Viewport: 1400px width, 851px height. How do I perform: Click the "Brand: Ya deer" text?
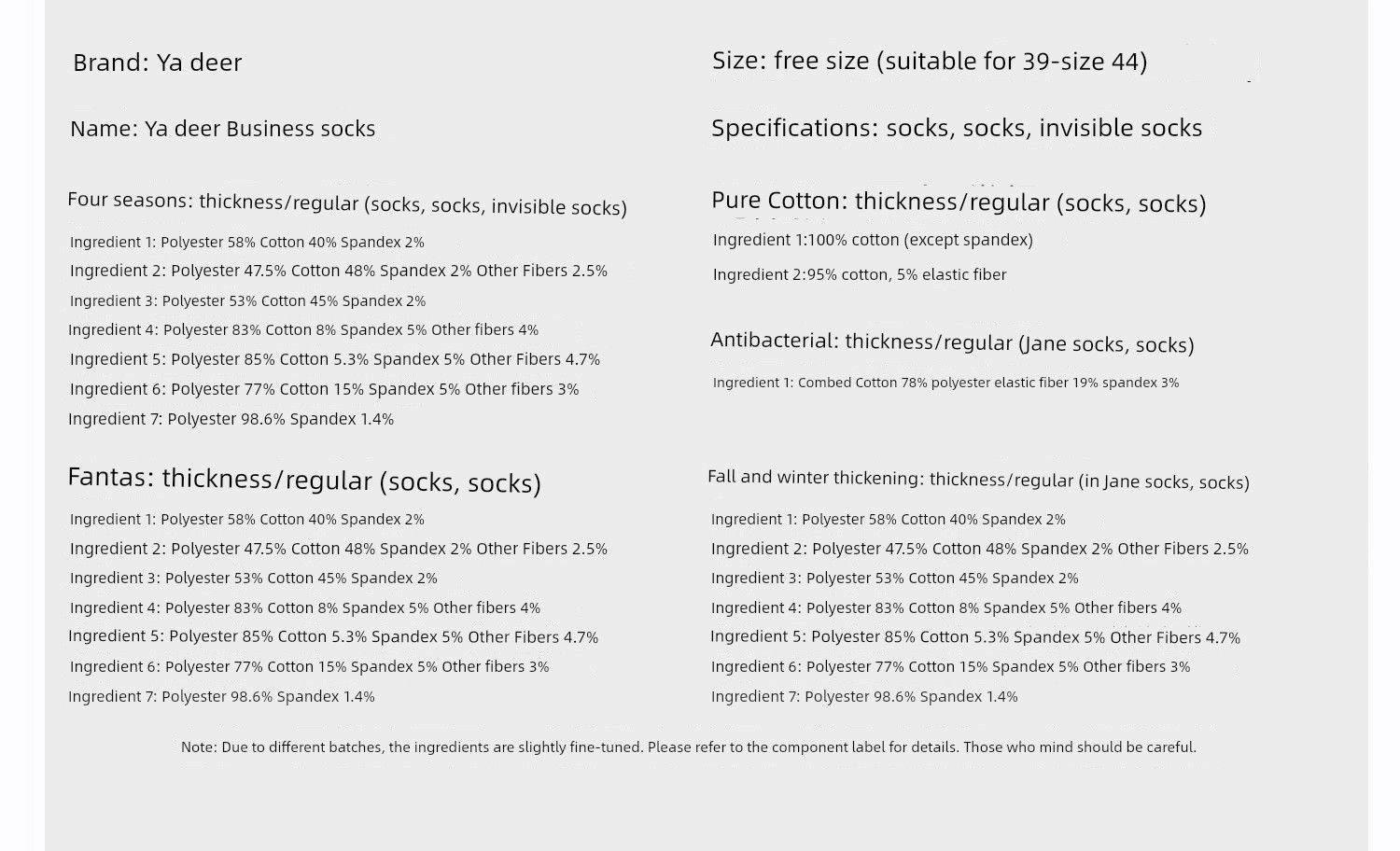pyautogui.click(x=158, y=63)
